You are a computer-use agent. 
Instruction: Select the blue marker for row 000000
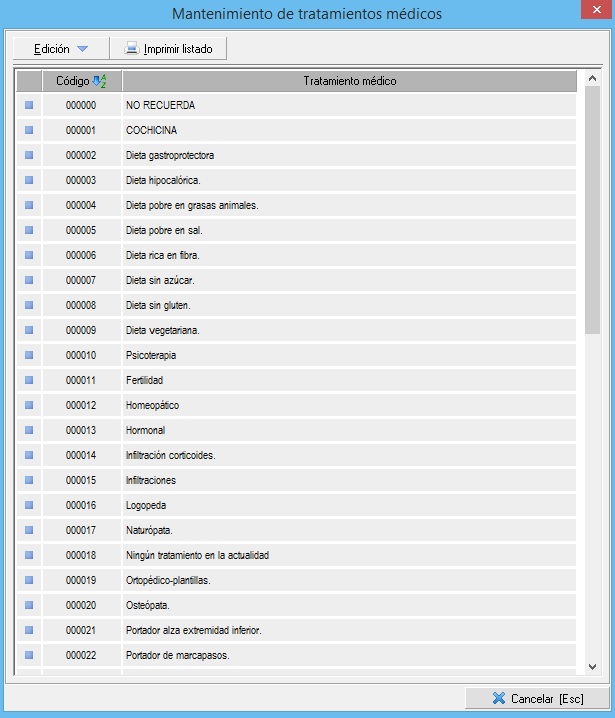tap(29, 105)
